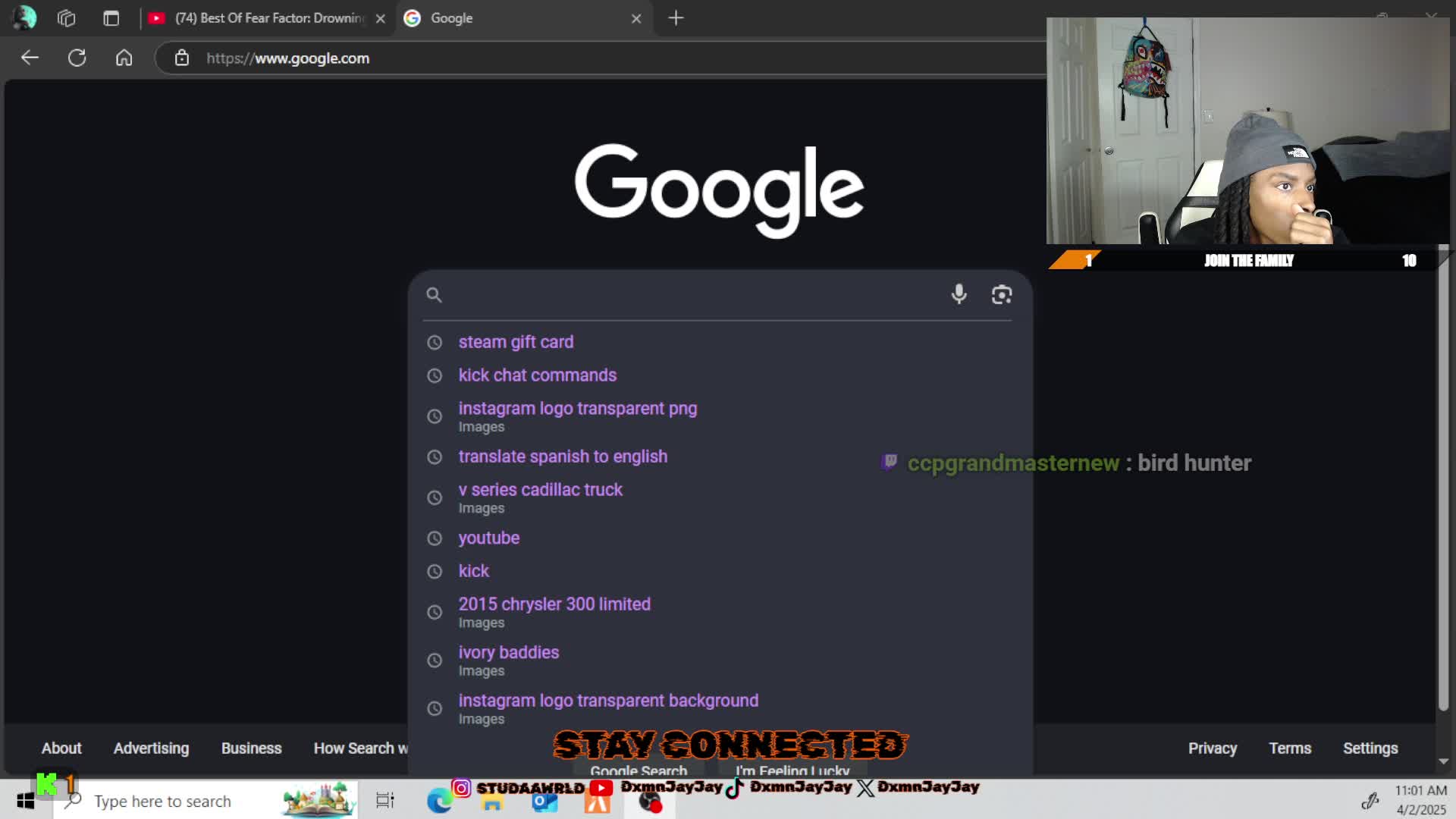Close the Best Of Fear Factor tab
Viewport: 1456px width, 819px height.
tap(381, 18)
